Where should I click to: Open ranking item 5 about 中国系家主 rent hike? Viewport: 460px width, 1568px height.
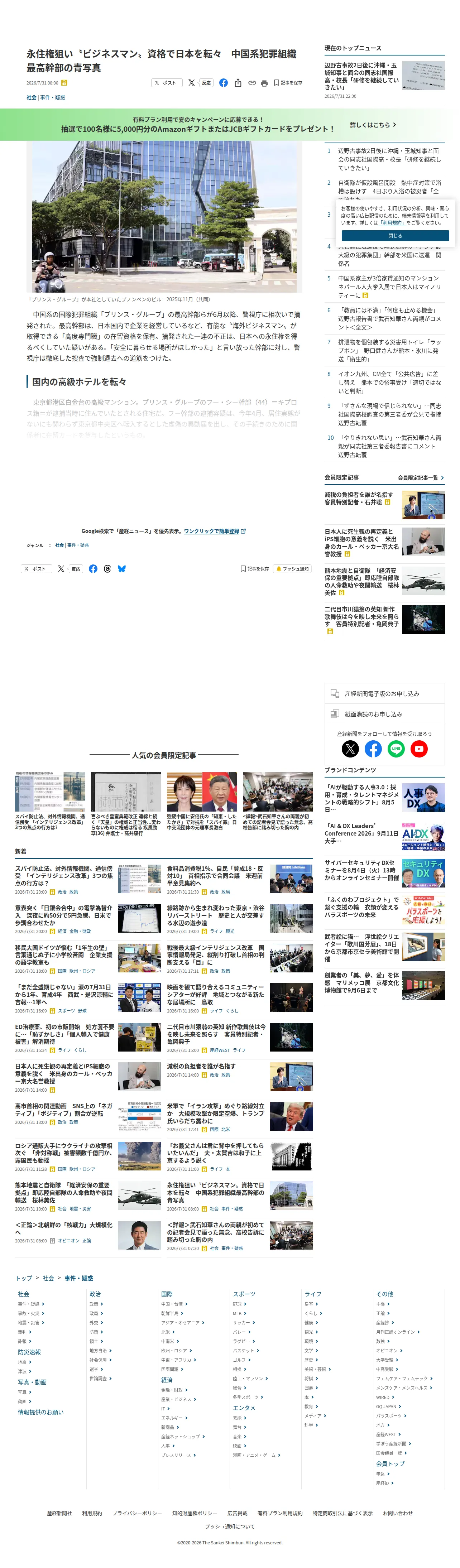pyautogui.click(x=389, y=287)
